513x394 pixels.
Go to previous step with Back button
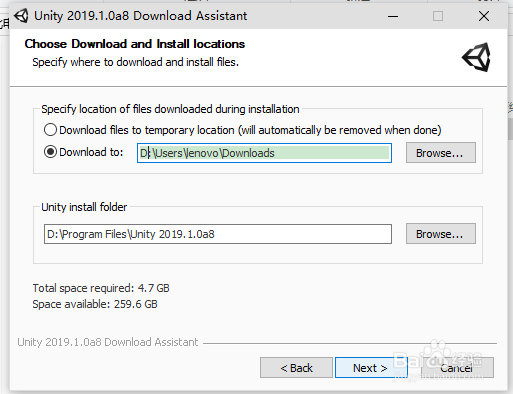pos(296,368)
